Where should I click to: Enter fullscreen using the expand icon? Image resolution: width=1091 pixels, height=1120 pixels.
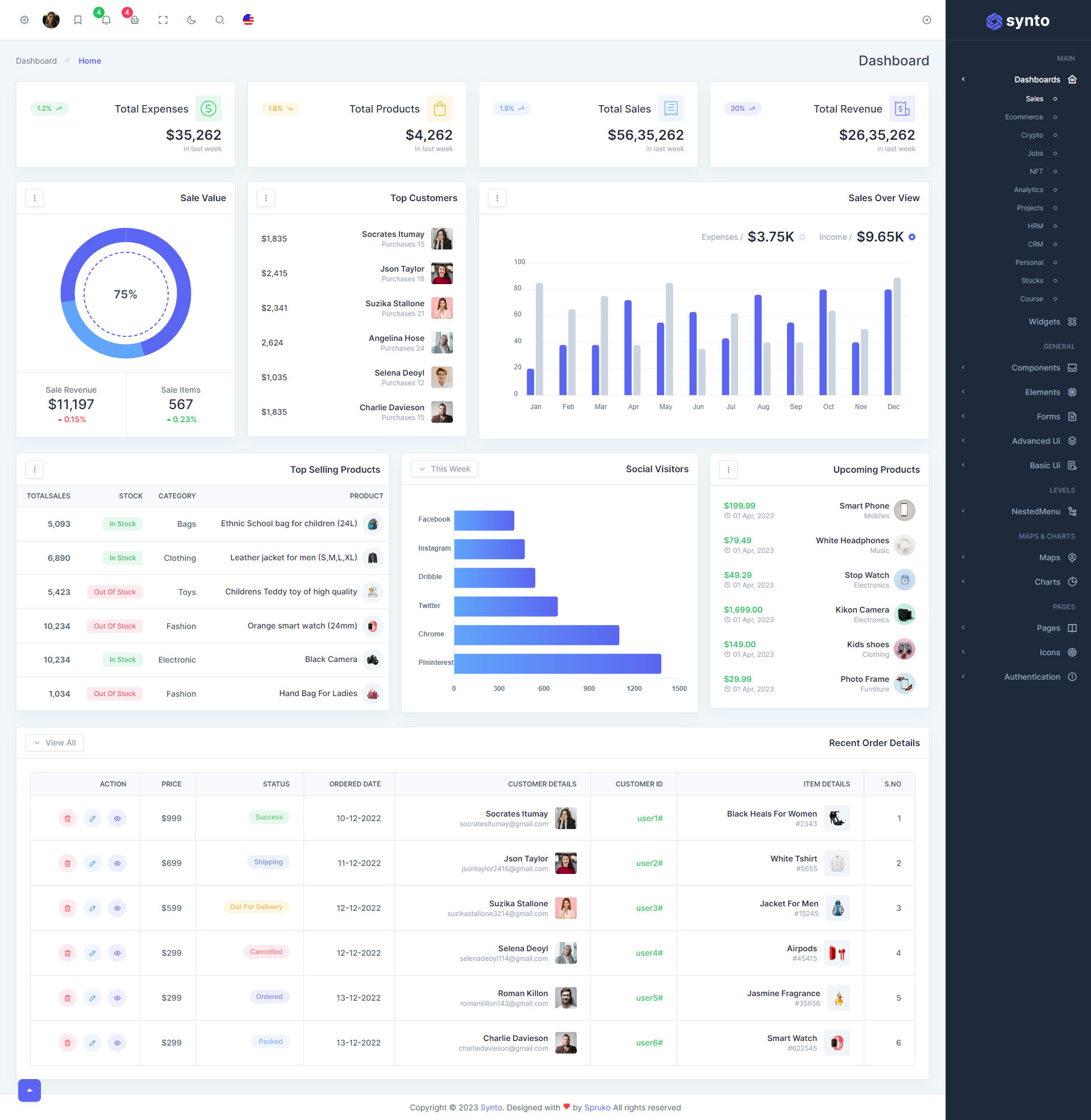163,19
